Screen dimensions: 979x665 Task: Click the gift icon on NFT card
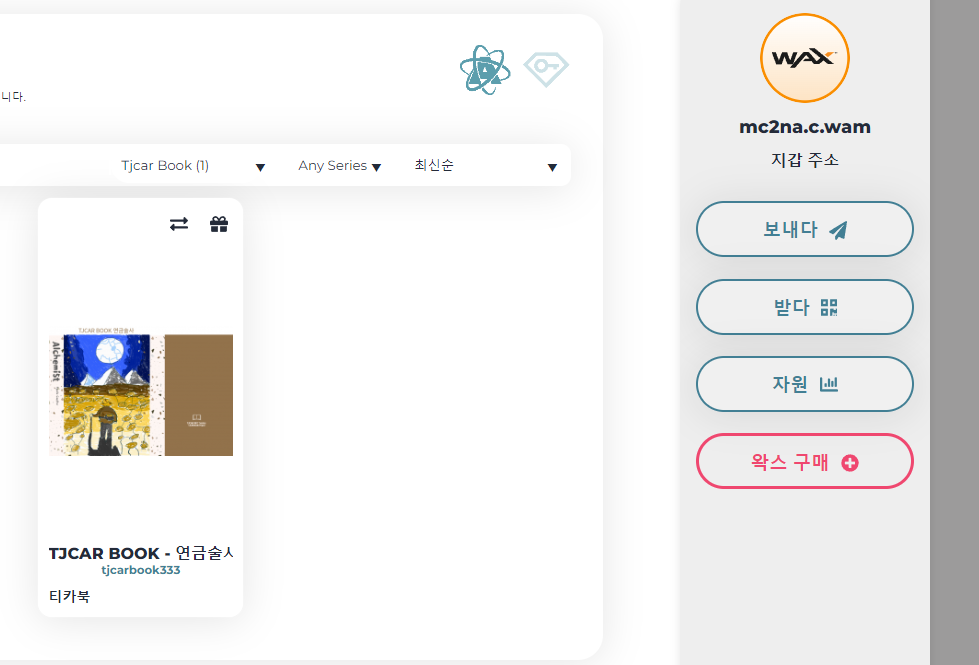219,224
